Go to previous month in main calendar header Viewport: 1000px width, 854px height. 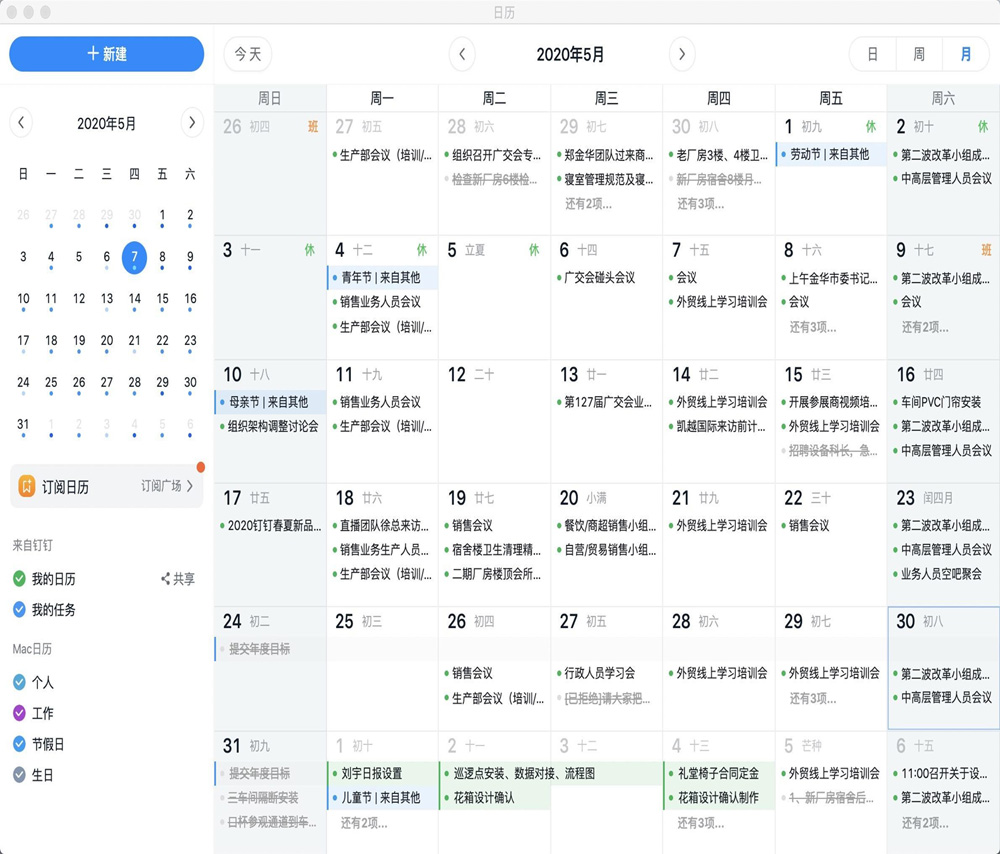(461, 54)
